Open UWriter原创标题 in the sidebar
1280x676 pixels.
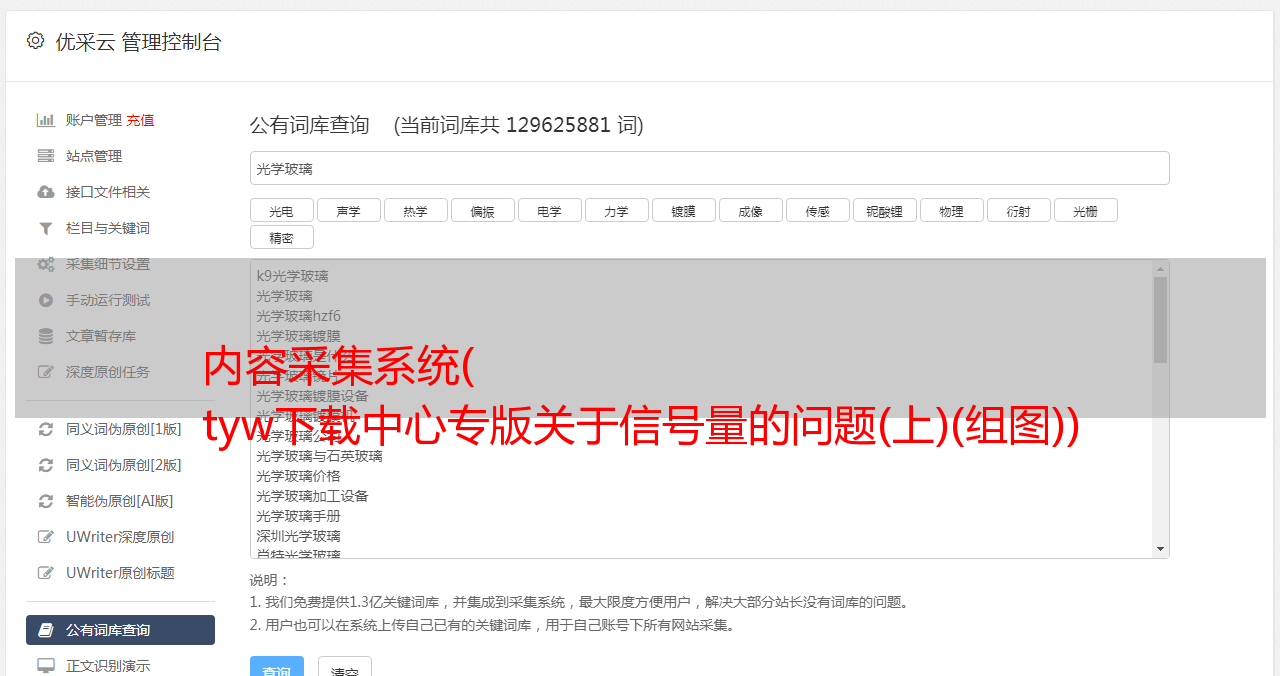pyautogui.click(x=120, y=573)
